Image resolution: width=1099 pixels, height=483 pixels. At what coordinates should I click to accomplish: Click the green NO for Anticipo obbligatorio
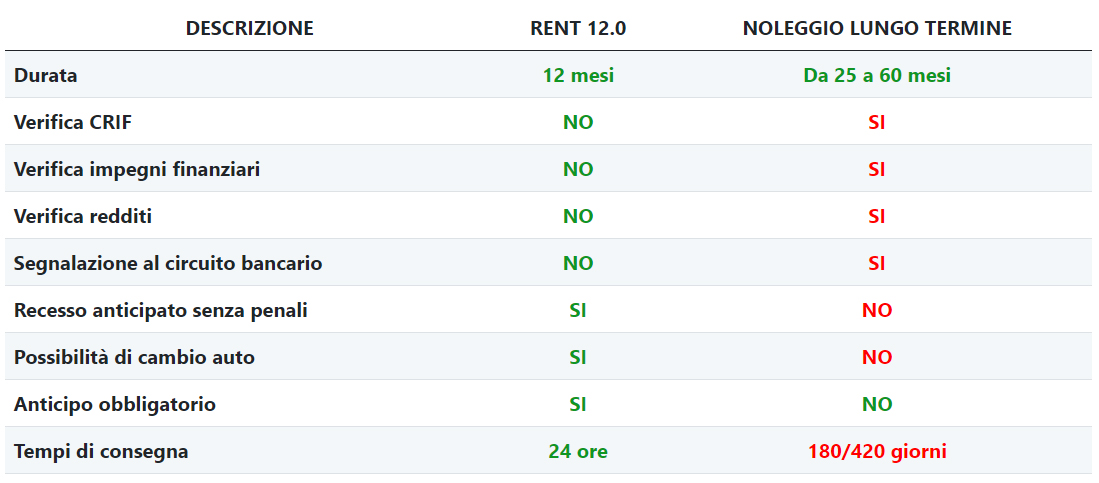[877, 404]
